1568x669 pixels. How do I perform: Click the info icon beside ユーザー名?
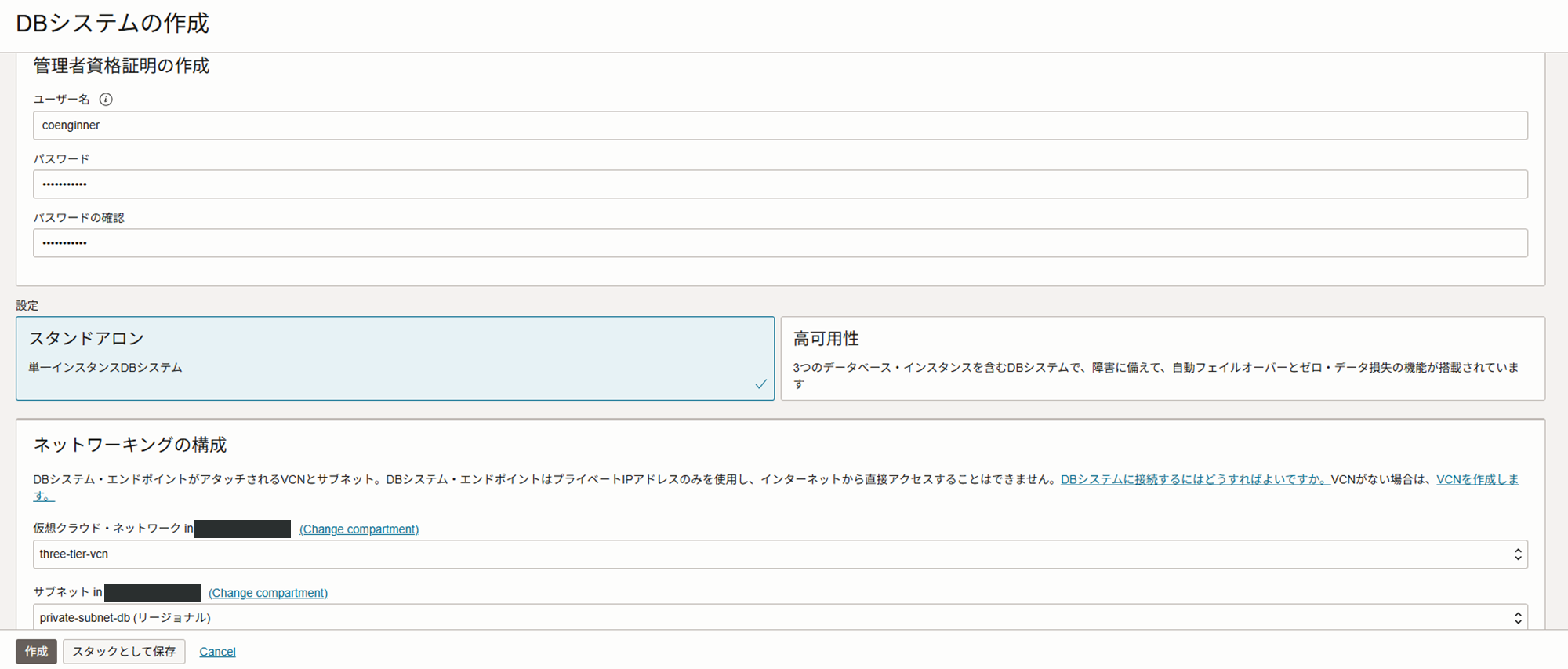tap(106, 100)
